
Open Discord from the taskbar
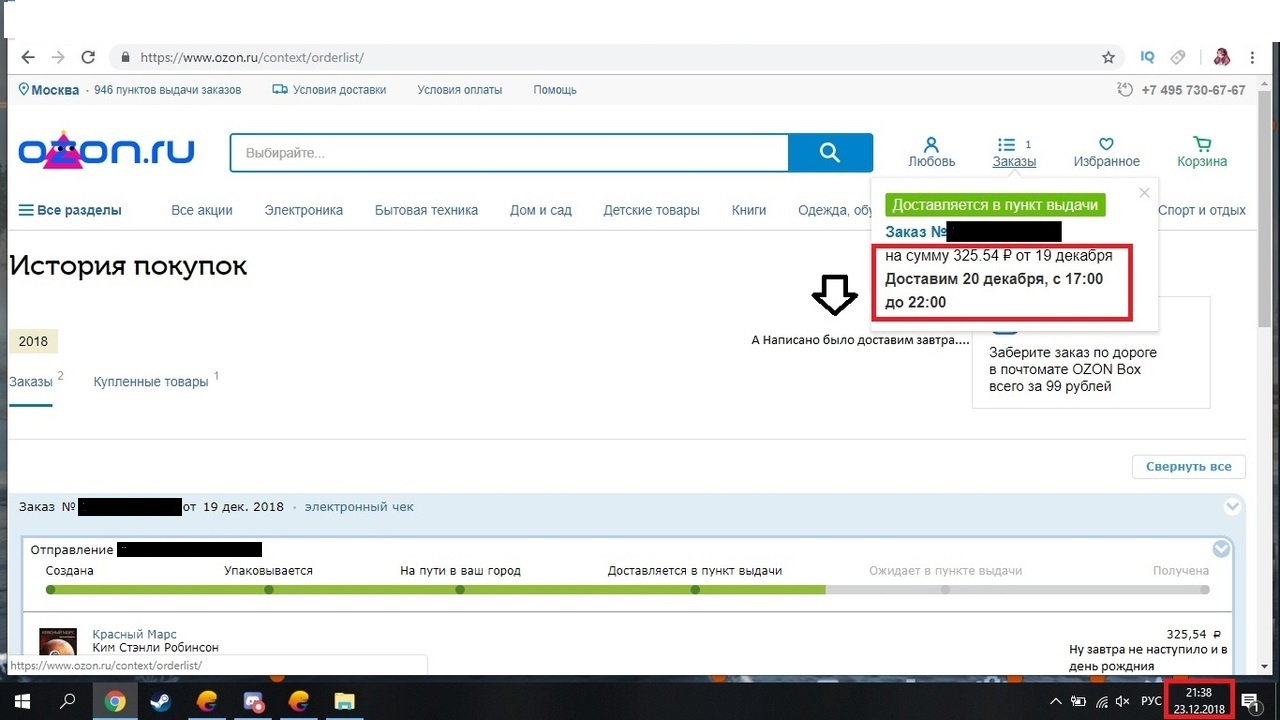coord(253,701)
